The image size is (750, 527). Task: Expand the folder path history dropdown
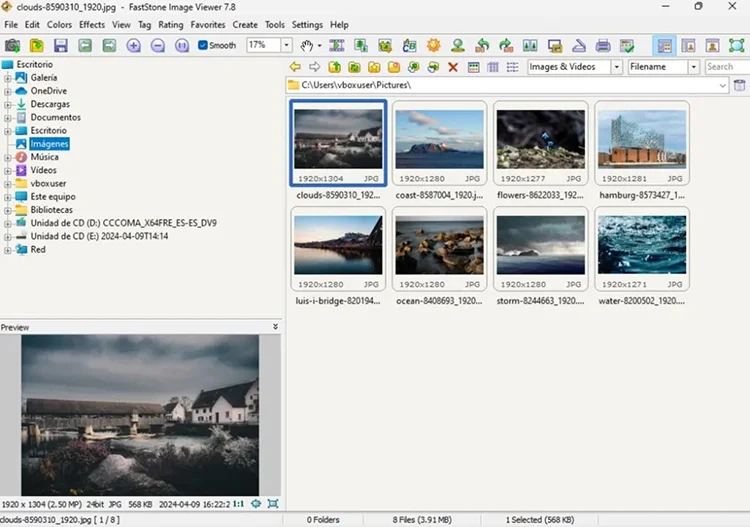(x=722, y=86)
